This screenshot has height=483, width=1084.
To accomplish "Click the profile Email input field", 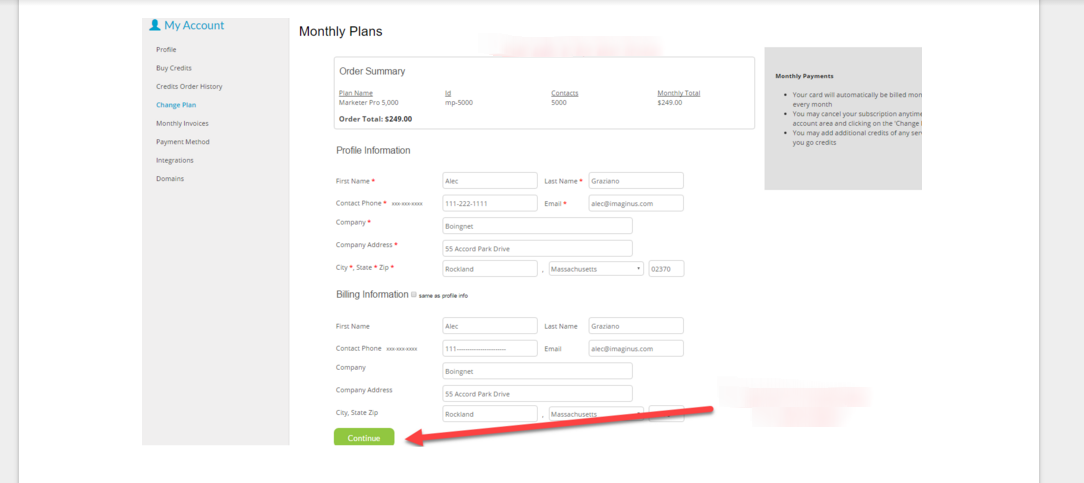I will 636,203.
